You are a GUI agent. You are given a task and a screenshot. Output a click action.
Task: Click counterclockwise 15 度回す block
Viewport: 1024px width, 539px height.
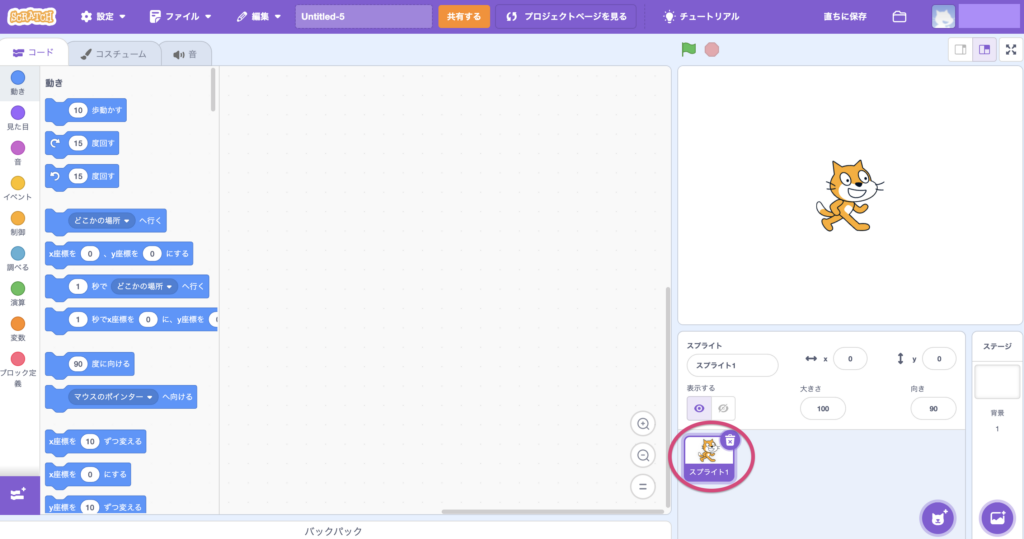(82, 176)
